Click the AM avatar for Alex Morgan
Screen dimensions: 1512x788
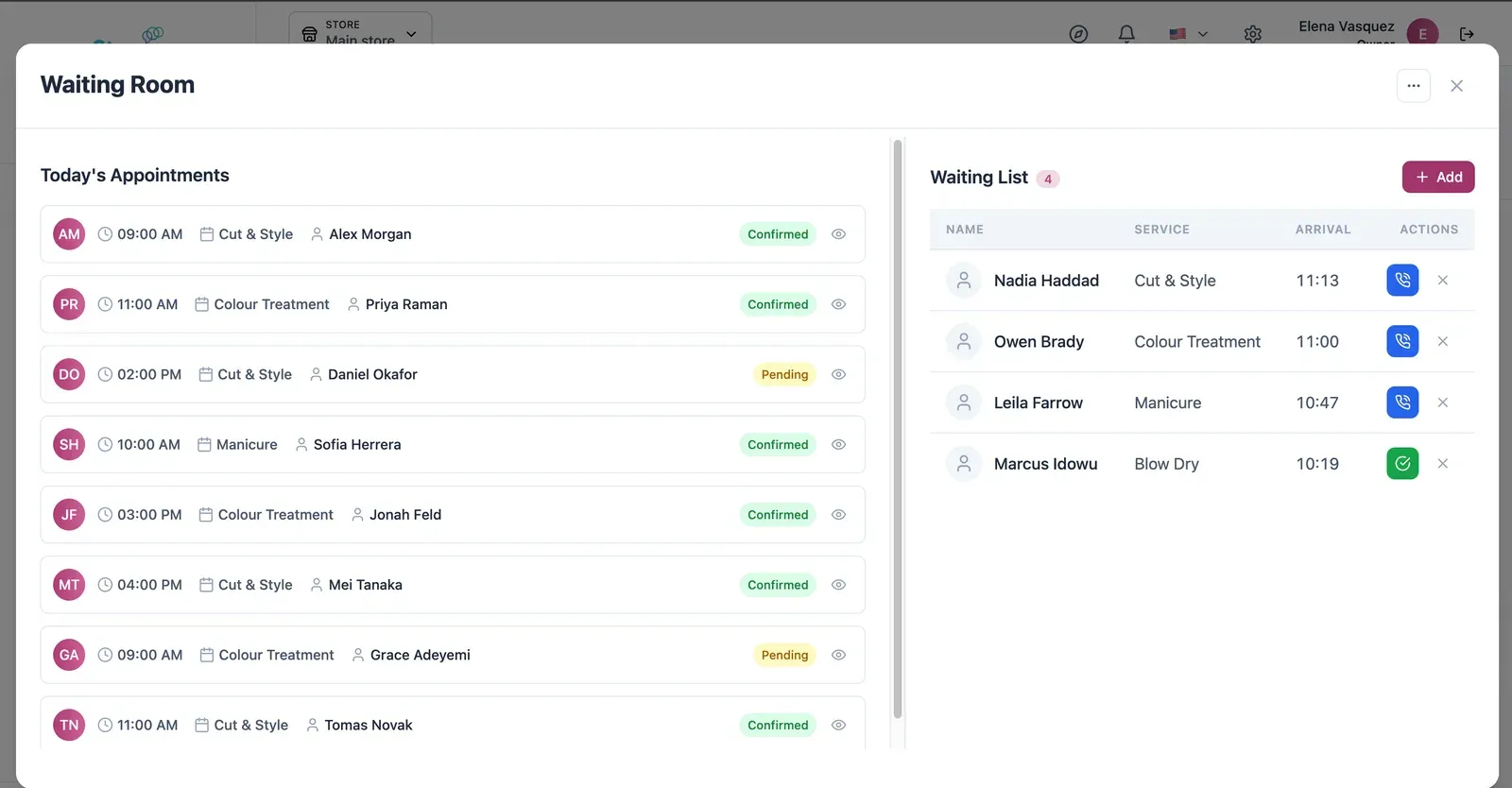(69, 234)
